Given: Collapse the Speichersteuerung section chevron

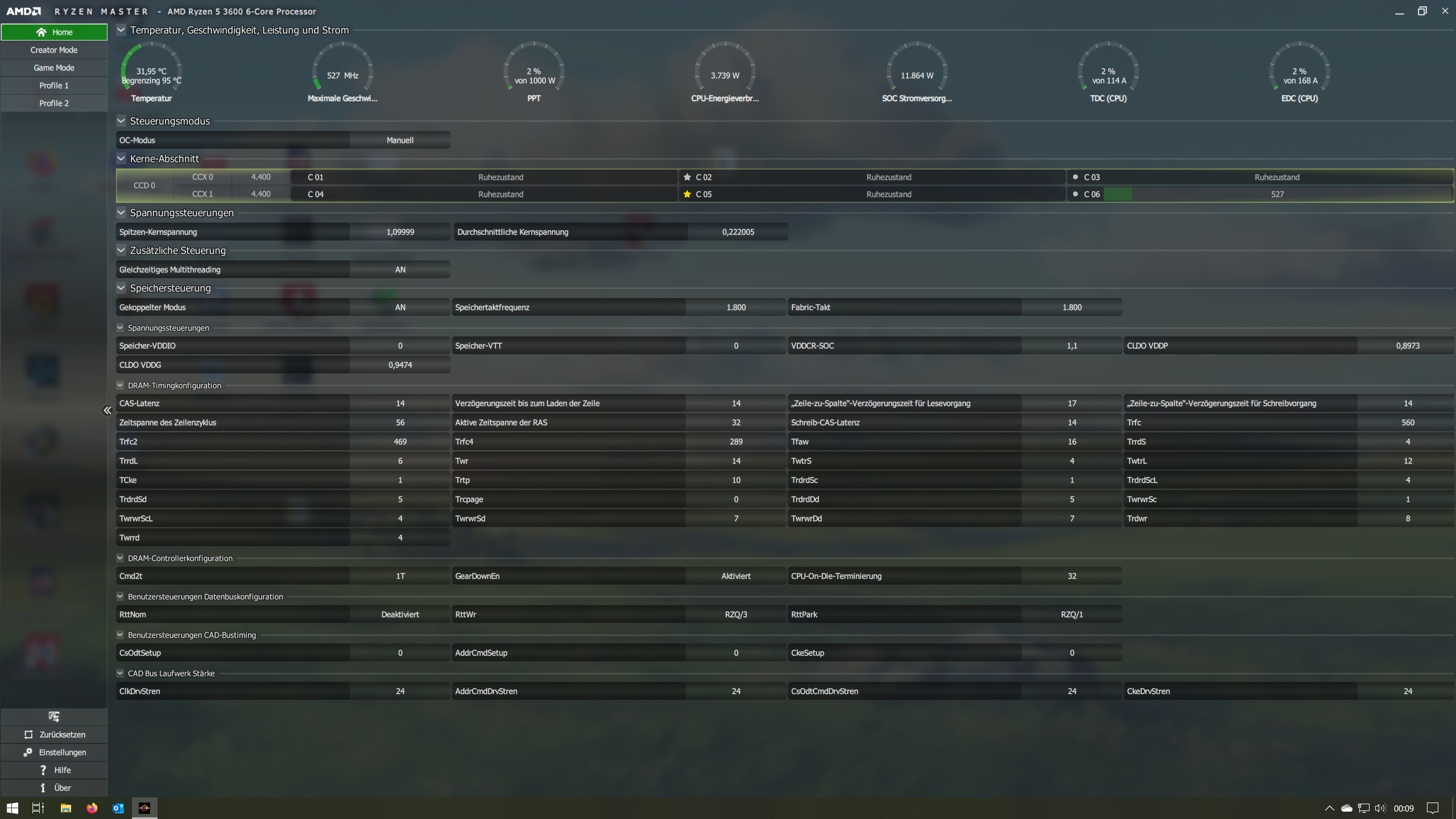Looking at the screenshot, I should pyautogui.click(x=121, y=288).
